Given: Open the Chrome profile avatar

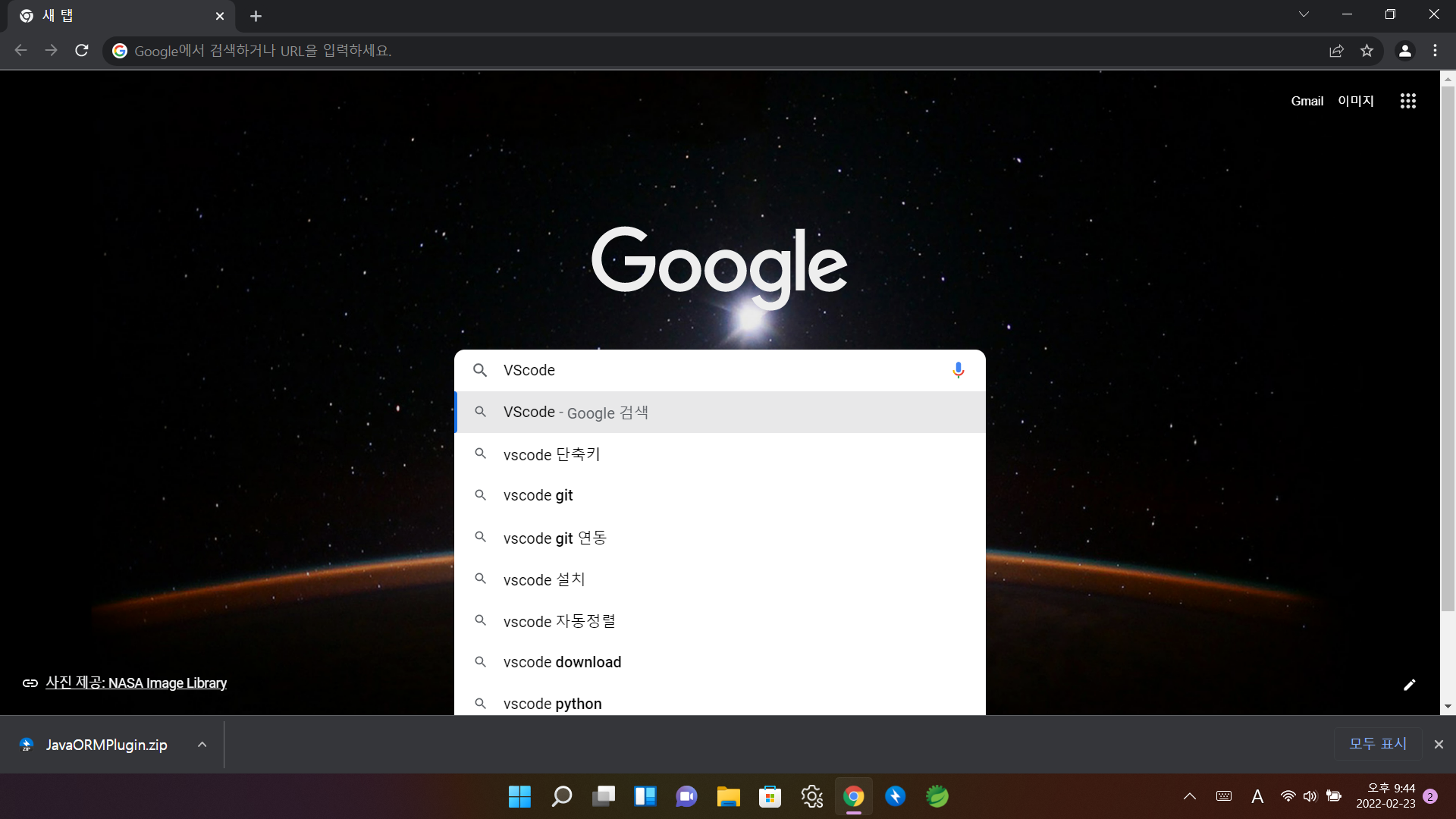Looking at the screenshot, I should tap(1404, 51).
